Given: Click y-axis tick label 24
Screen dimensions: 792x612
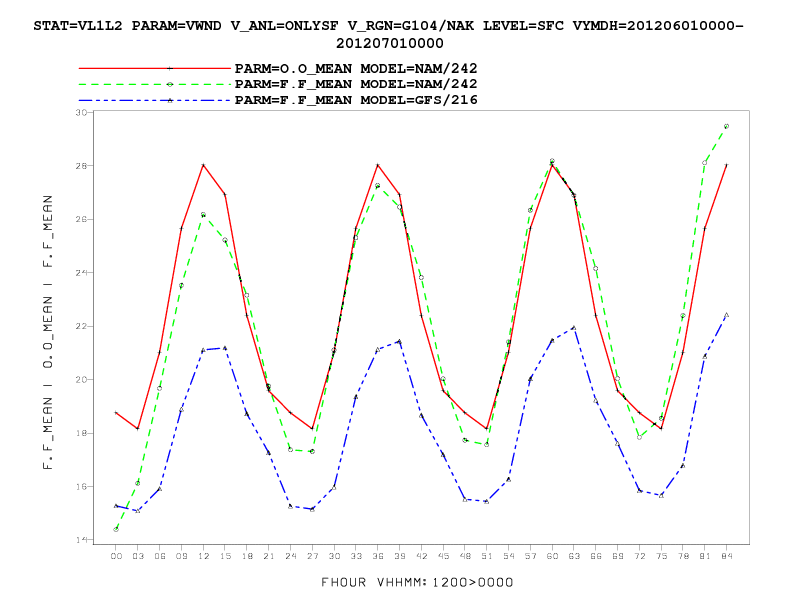Looking at the screenshot, I should pos(81,273).
